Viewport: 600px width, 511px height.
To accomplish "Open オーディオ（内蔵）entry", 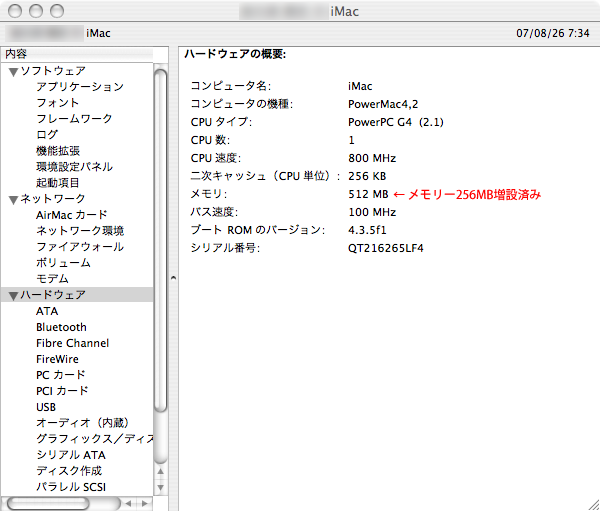I will click(x=83, y=423).
